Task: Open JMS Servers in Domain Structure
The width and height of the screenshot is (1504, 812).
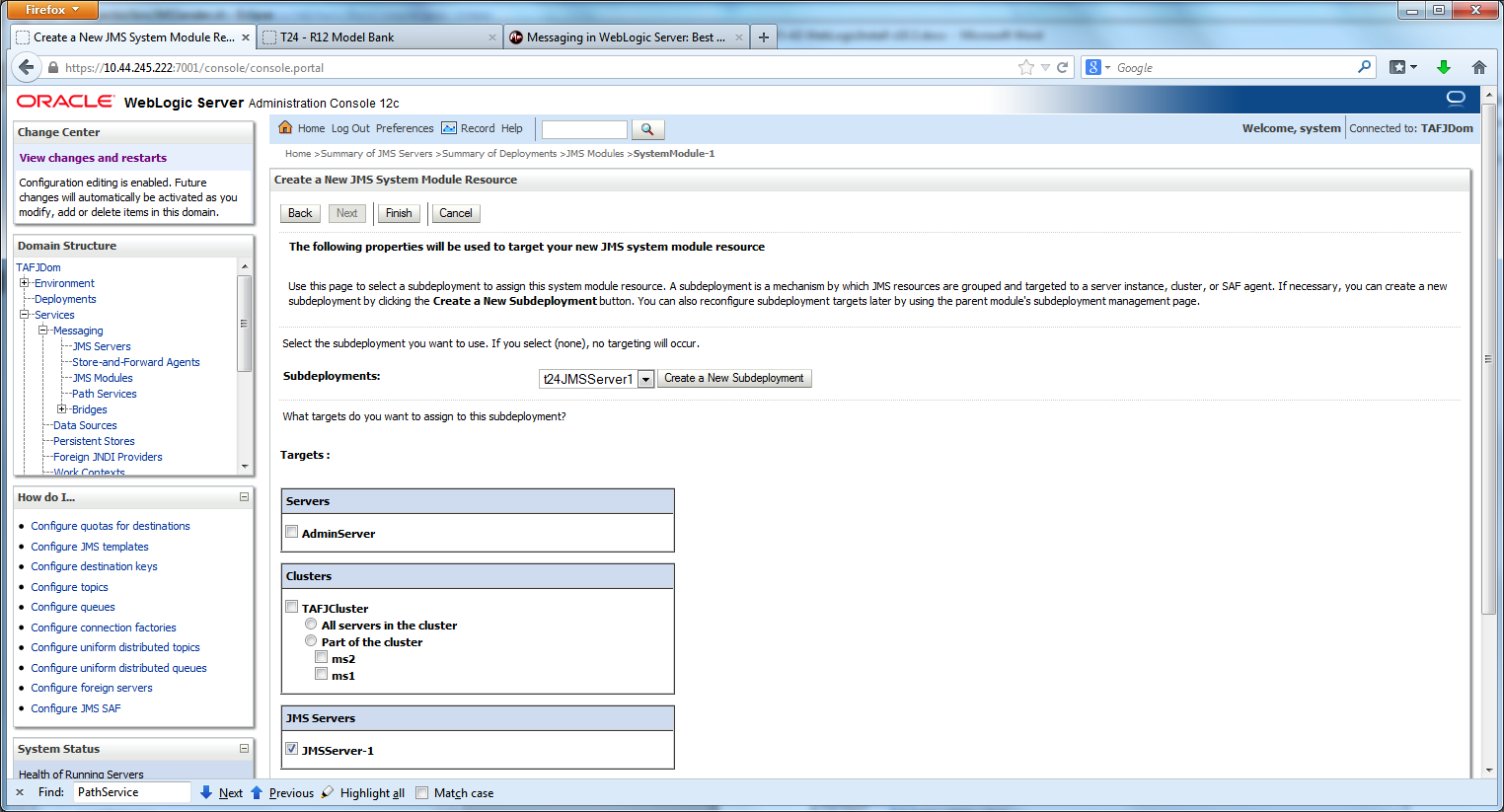Action: point(102,346)
